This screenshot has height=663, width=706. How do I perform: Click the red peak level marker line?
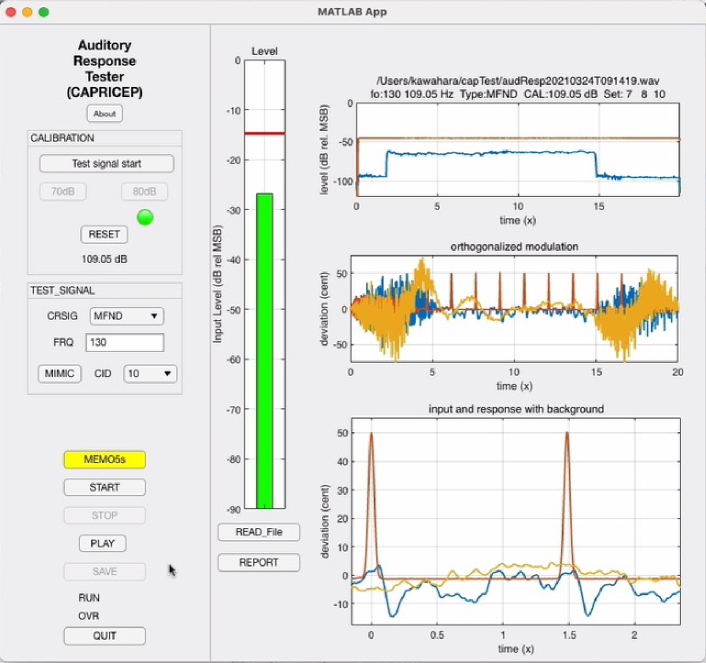[265, 133]
